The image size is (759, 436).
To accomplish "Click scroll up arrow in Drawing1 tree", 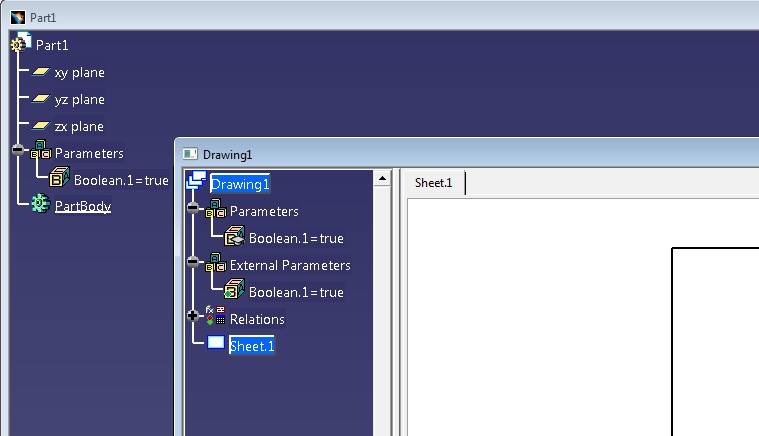I will click(382, 179).
